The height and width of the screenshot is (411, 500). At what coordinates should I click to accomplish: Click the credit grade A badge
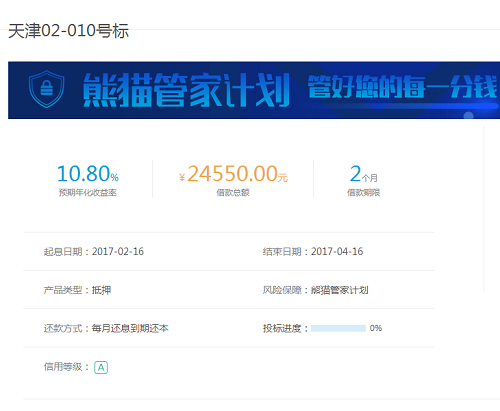tap(101, 367)
